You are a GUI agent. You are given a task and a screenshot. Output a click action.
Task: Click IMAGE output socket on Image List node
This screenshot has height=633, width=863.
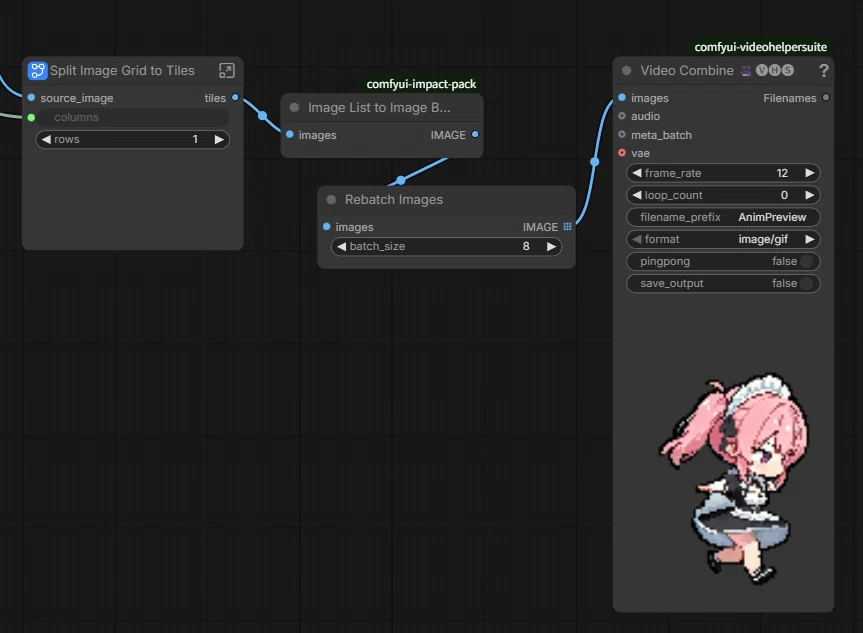click(x=475, y=134)
